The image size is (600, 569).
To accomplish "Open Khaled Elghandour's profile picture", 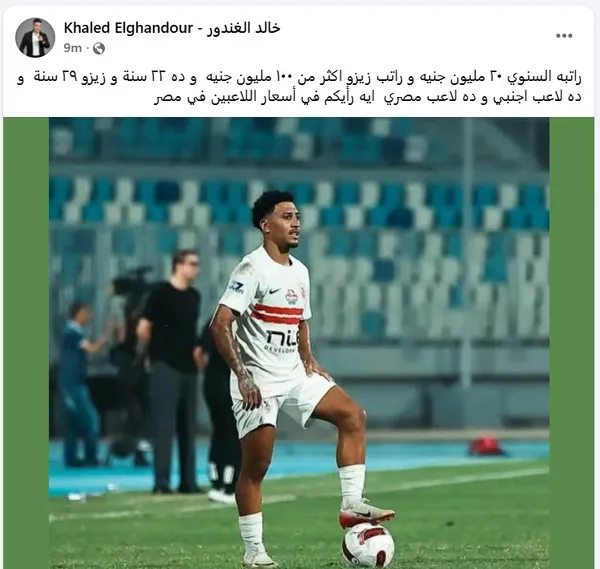I will click(35, 37).
